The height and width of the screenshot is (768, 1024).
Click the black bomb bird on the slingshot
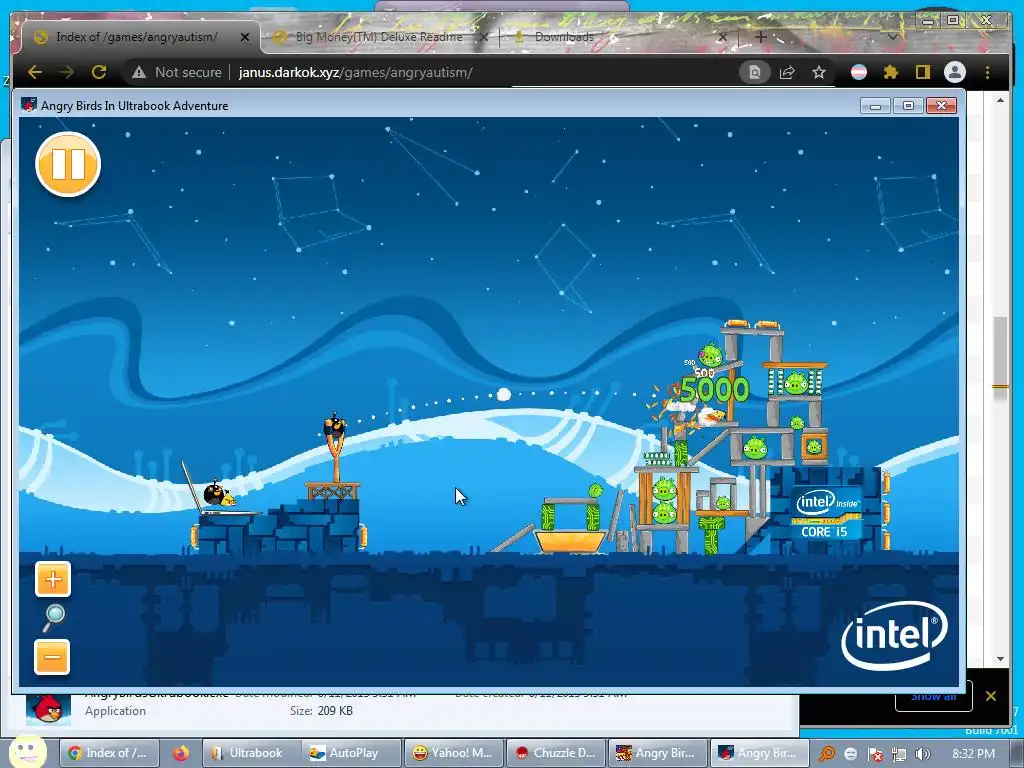point(335,426)
